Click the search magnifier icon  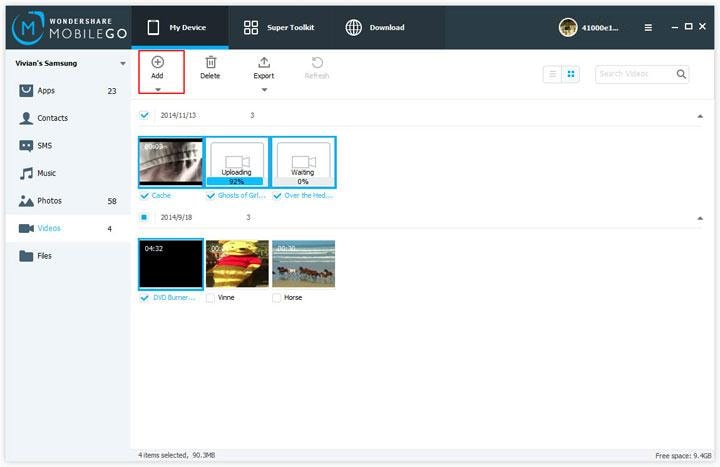point(681,74)
